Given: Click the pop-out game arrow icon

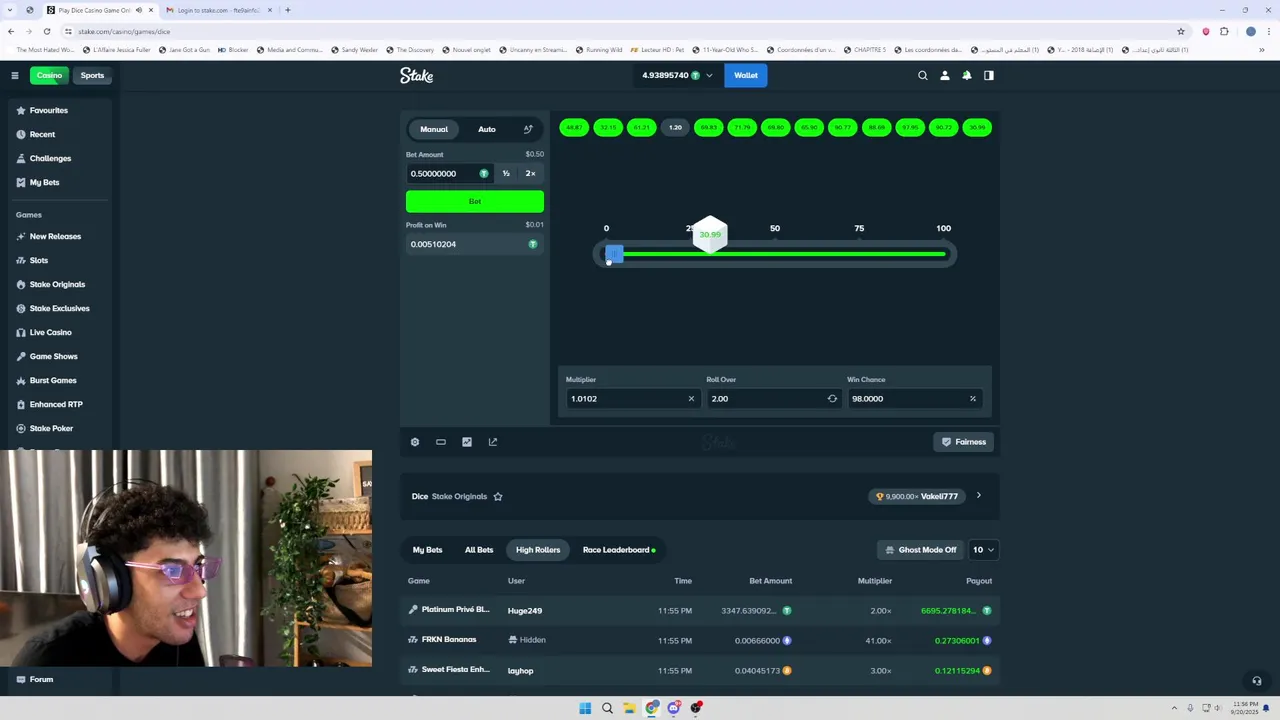Looking at the screenshot, I should [493, 442].
